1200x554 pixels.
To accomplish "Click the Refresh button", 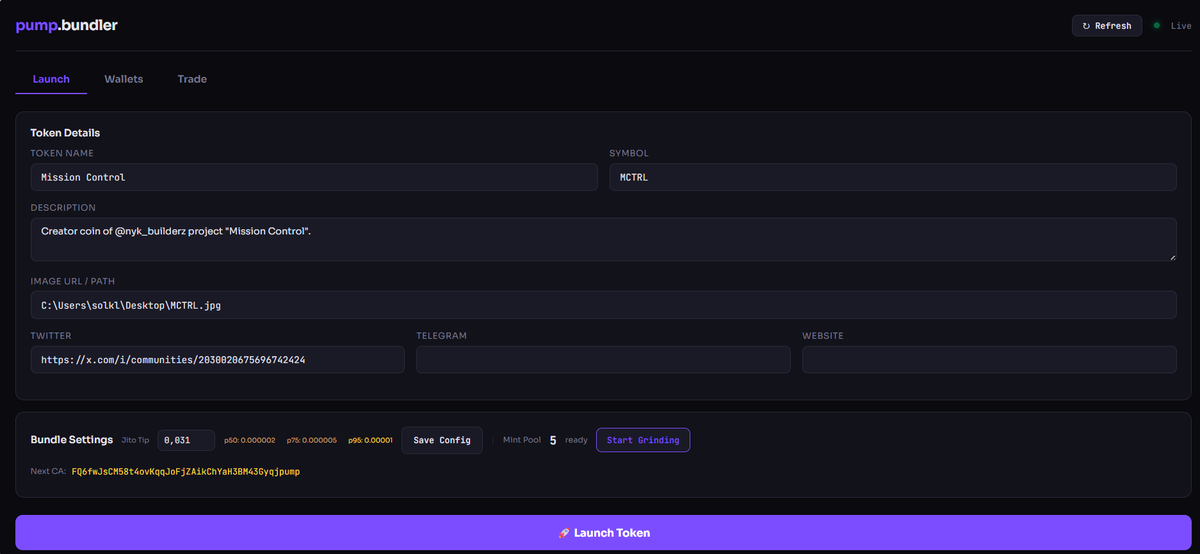I will [1107, 26].
